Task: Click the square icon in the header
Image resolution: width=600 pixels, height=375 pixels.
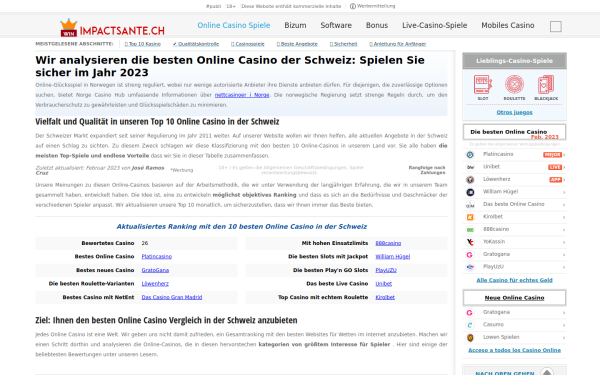Action: (x=556, y=26)
